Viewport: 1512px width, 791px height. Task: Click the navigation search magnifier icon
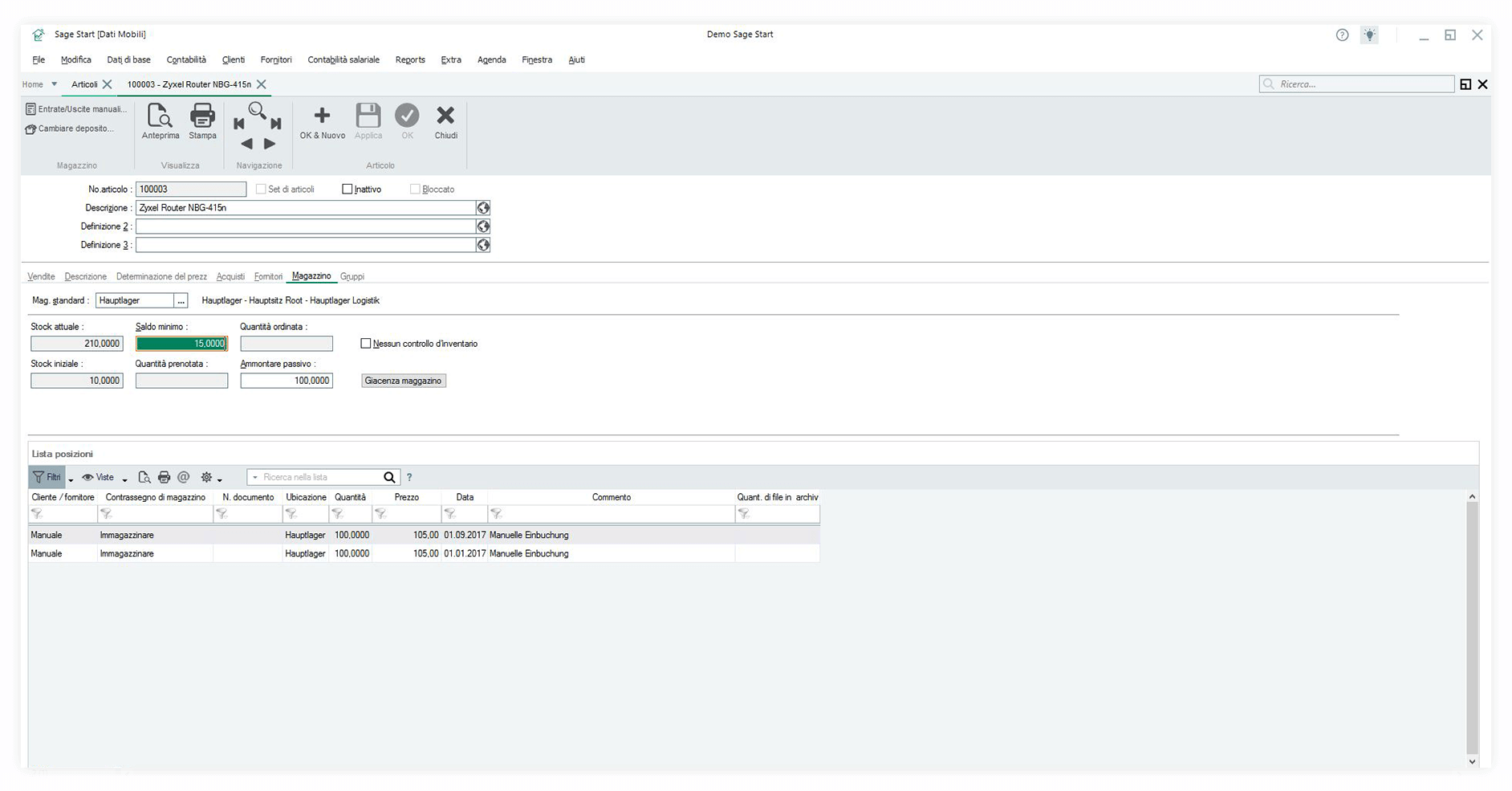tap(257, 111)
